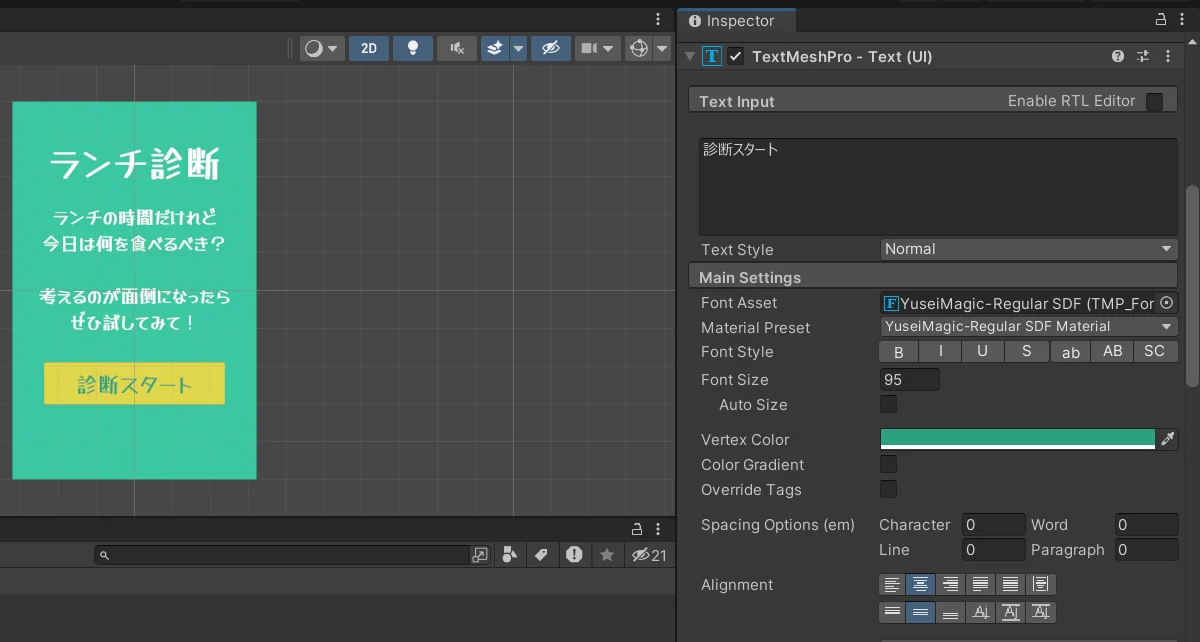Set horizontal alignment to flush
The width and height of the screenshot is (1200, 642).
click(x=1011, y=585)
